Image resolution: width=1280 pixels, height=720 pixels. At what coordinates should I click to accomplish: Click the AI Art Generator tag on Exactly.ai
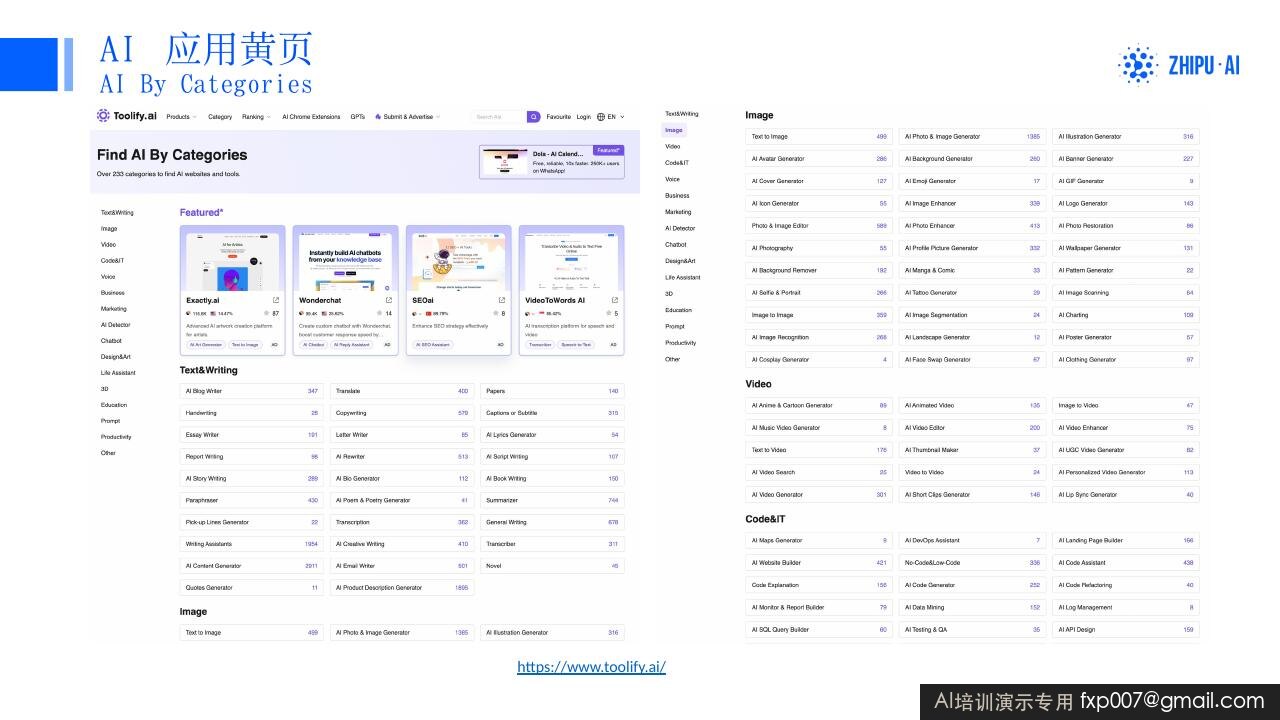[x=206, y=344]
